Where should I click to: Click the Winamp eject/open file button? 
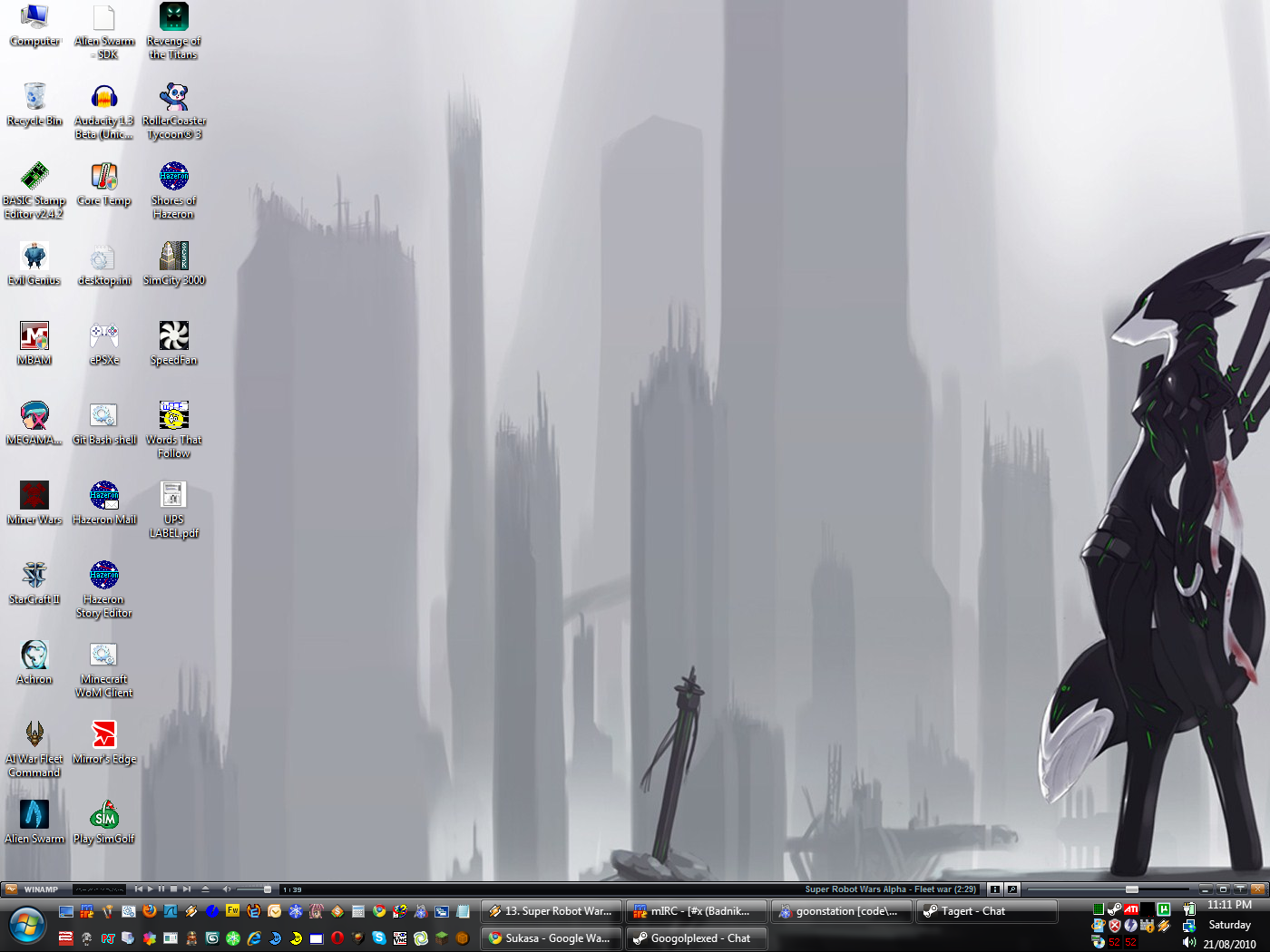pos(205,889)
